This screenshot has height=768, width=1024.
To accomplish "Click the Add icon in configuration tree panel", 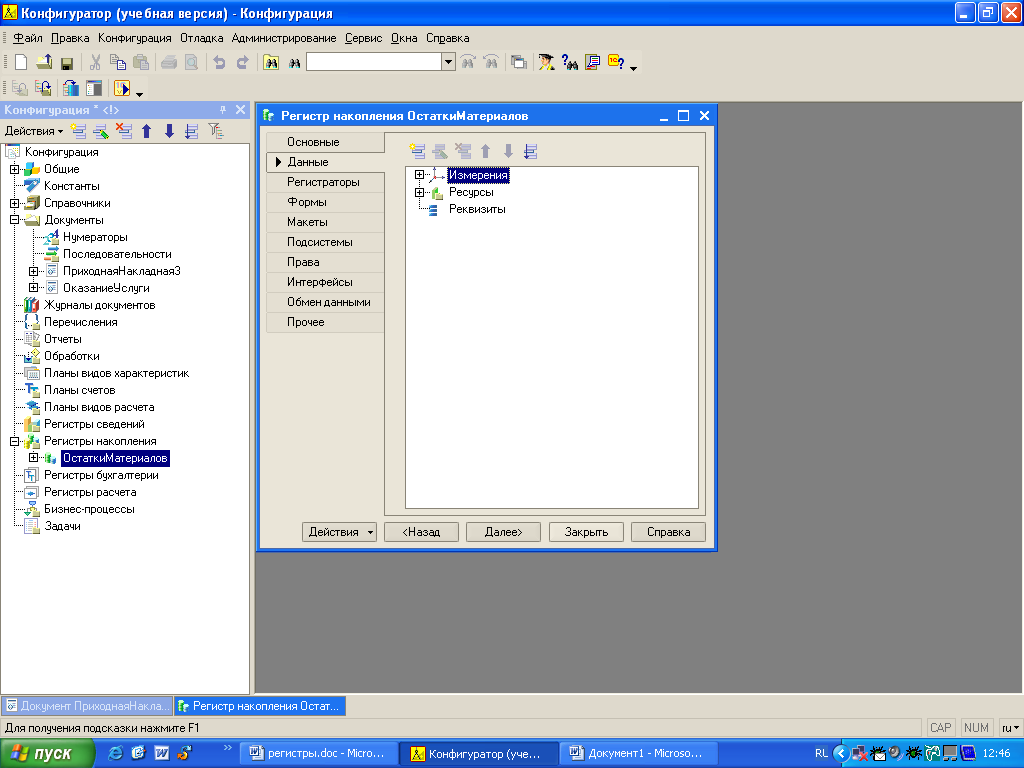I will [x=78, y=131].
